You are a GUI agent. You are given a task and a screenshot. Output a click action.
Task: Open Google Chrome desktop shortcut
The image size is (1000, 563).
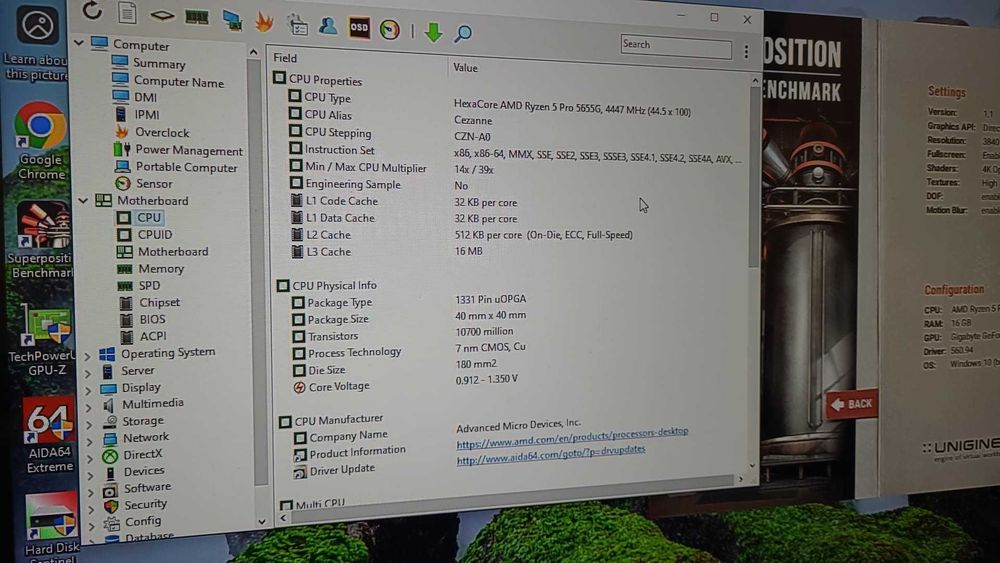tap(41, 142)
